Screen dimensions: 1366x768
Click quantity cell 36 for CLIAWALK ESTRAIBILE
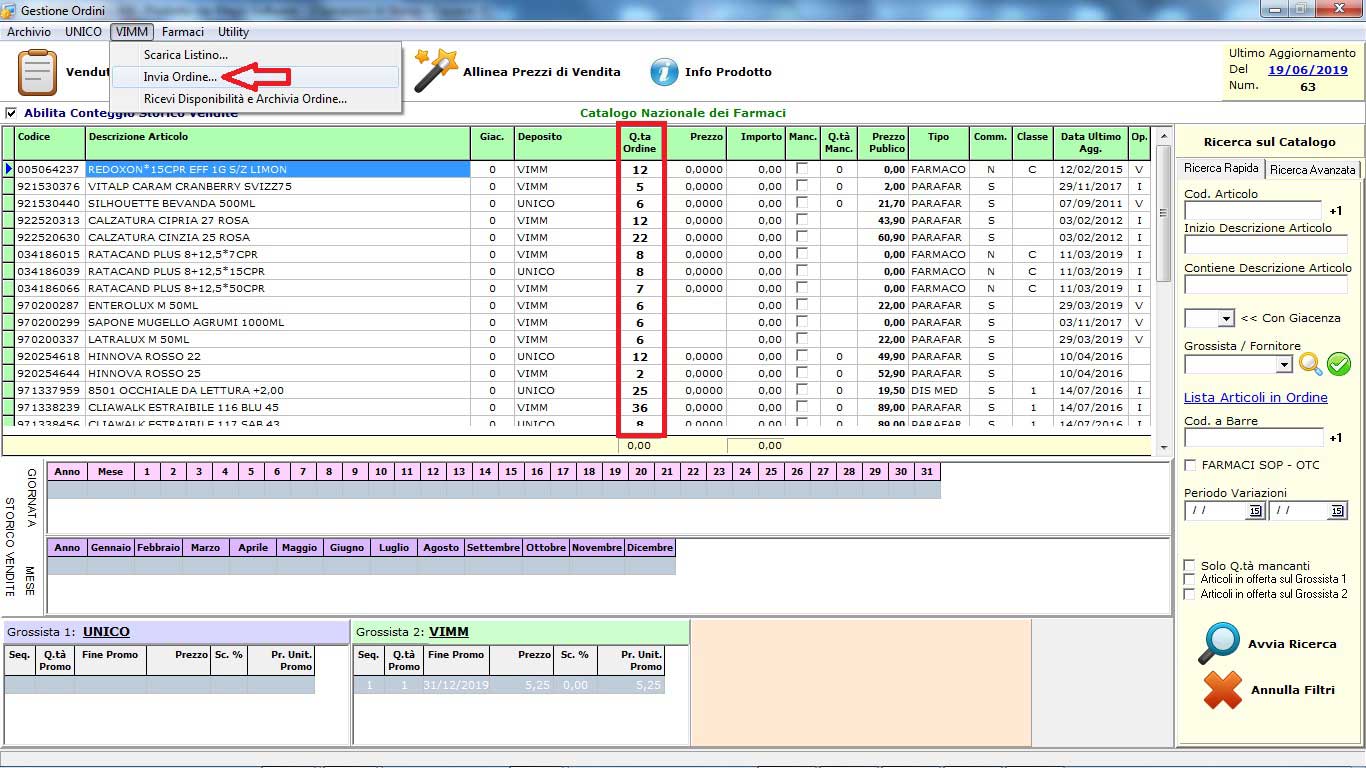640,408
